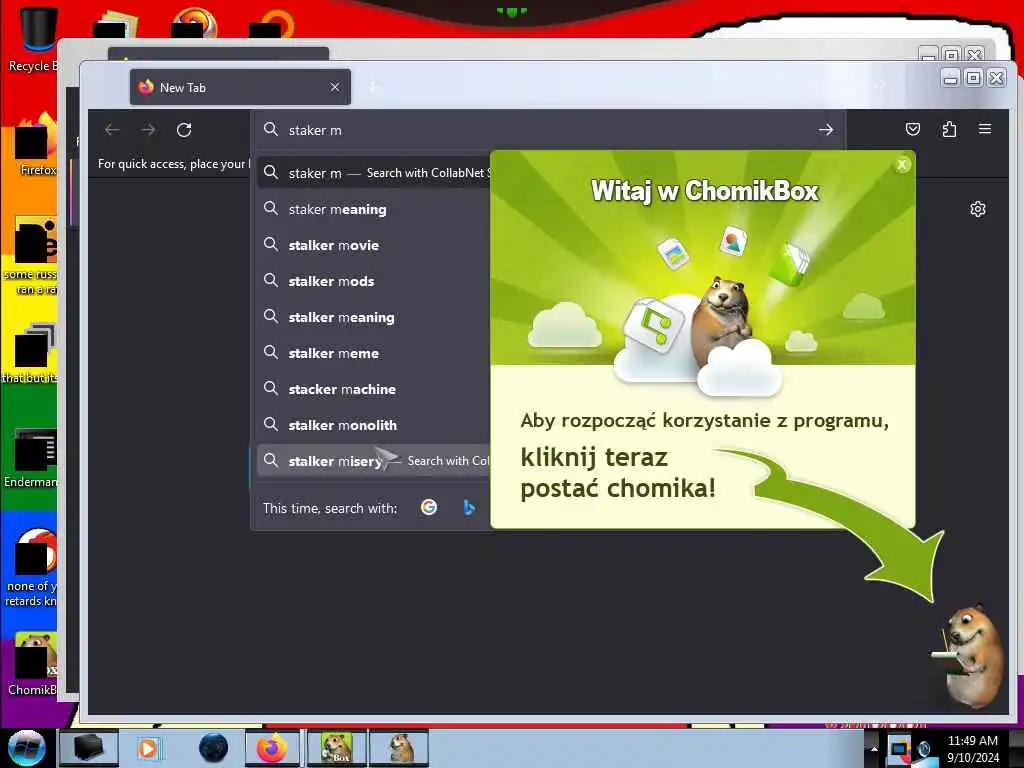The height and width of the screenshot is (768, 1024).
Task: Open the Firefox taskbar button
Action: [x=272, y=748]
